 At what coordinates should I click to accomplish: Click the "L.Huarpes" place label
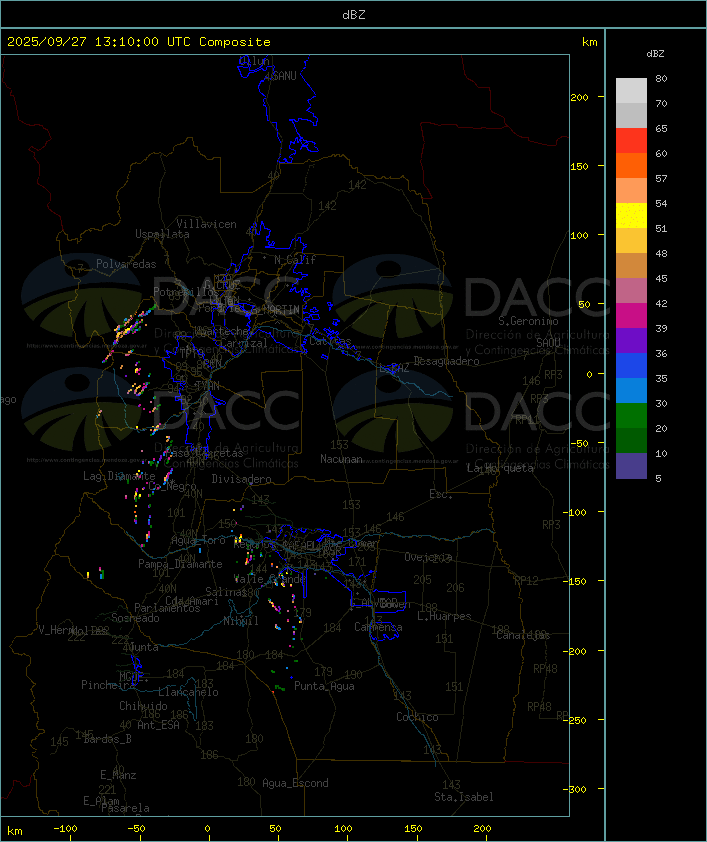click(x=444, y=616)
